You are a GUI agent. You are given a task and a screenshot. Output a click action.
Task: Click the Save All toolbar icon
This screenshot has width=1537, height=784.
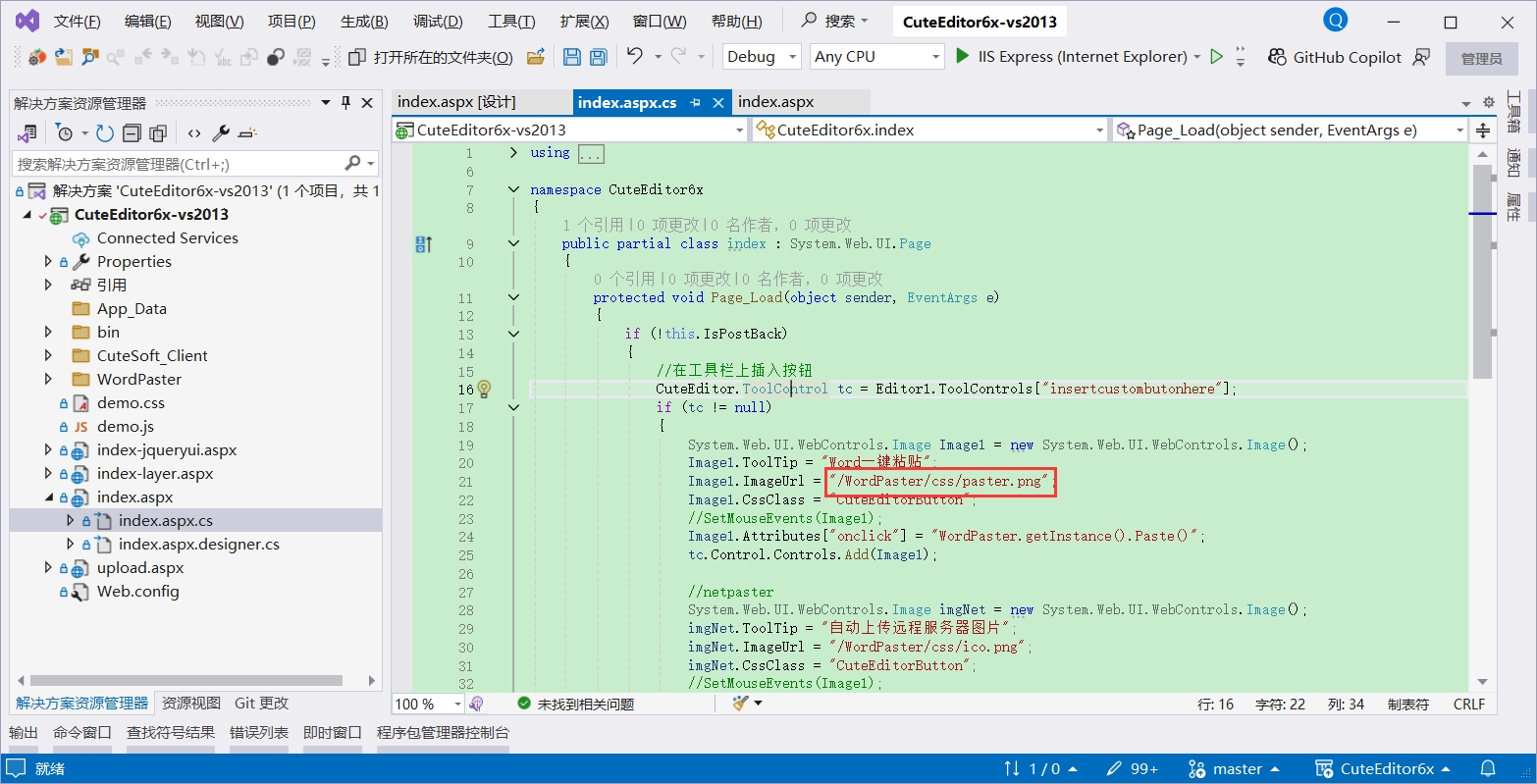598,57
